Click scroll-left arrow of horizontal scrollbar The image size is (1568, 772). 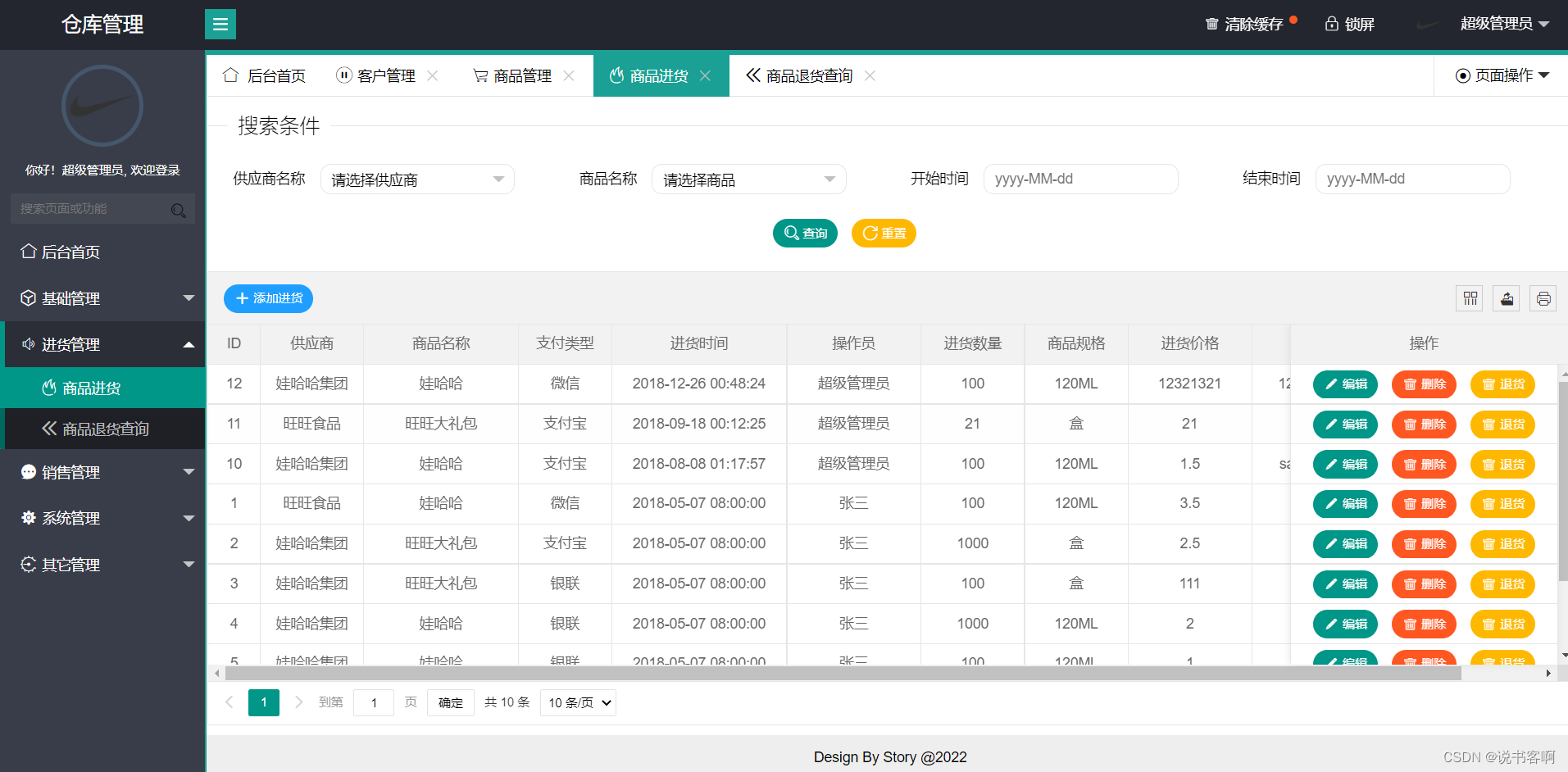pyautogui.click(x=216, y=674)
